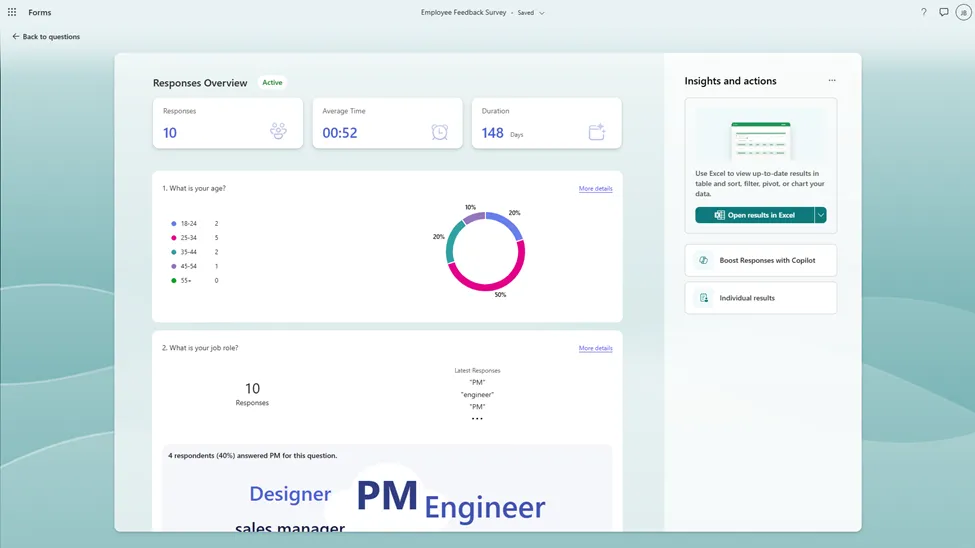Click the 'What is your age?' question title
The width and height of the screenshot is (975, 548).
coord(194,188)
